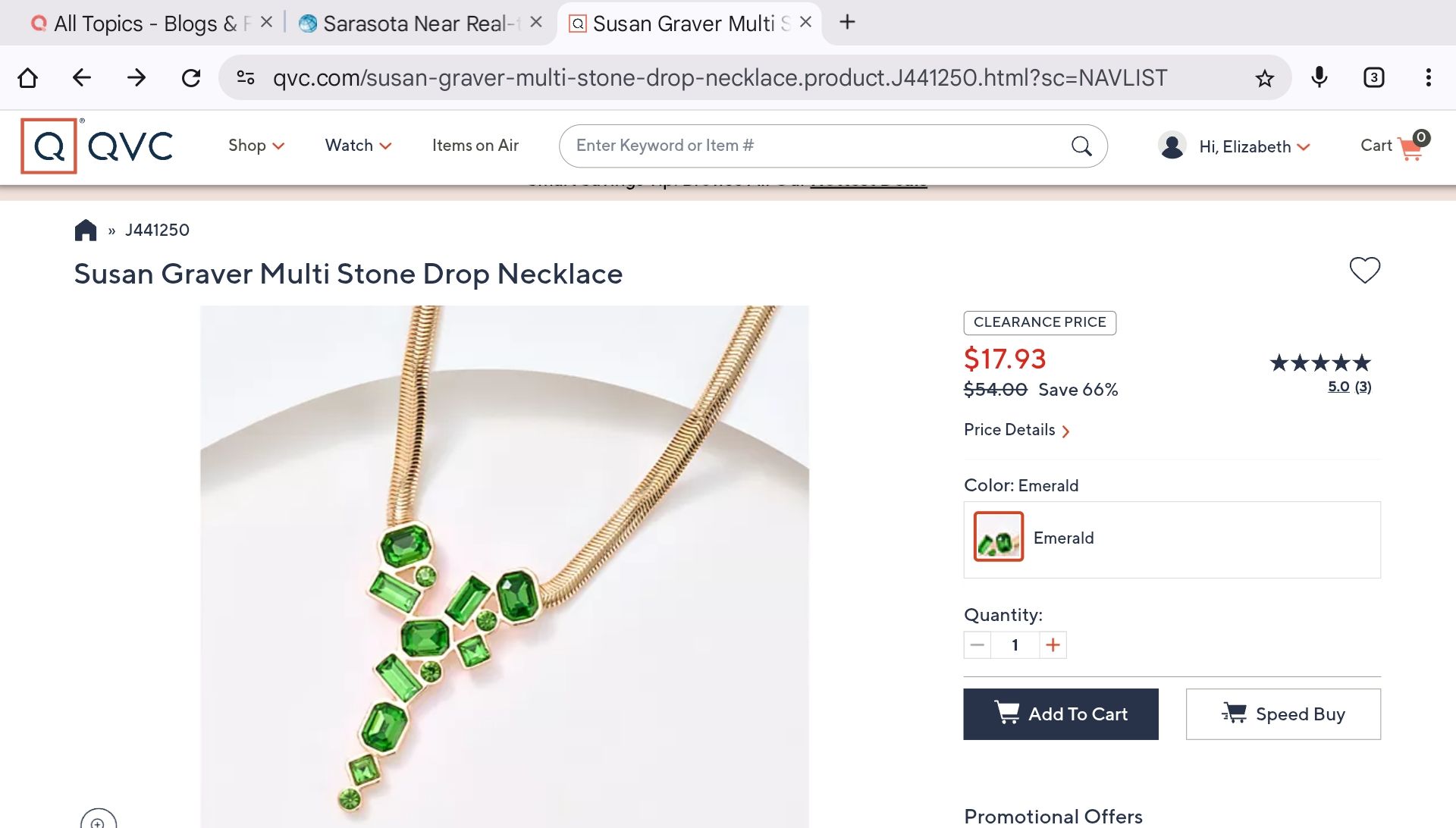Open the Items on Air menu item
The image size is (1456, 828).
pyautogui.click(x=475, y=146)
